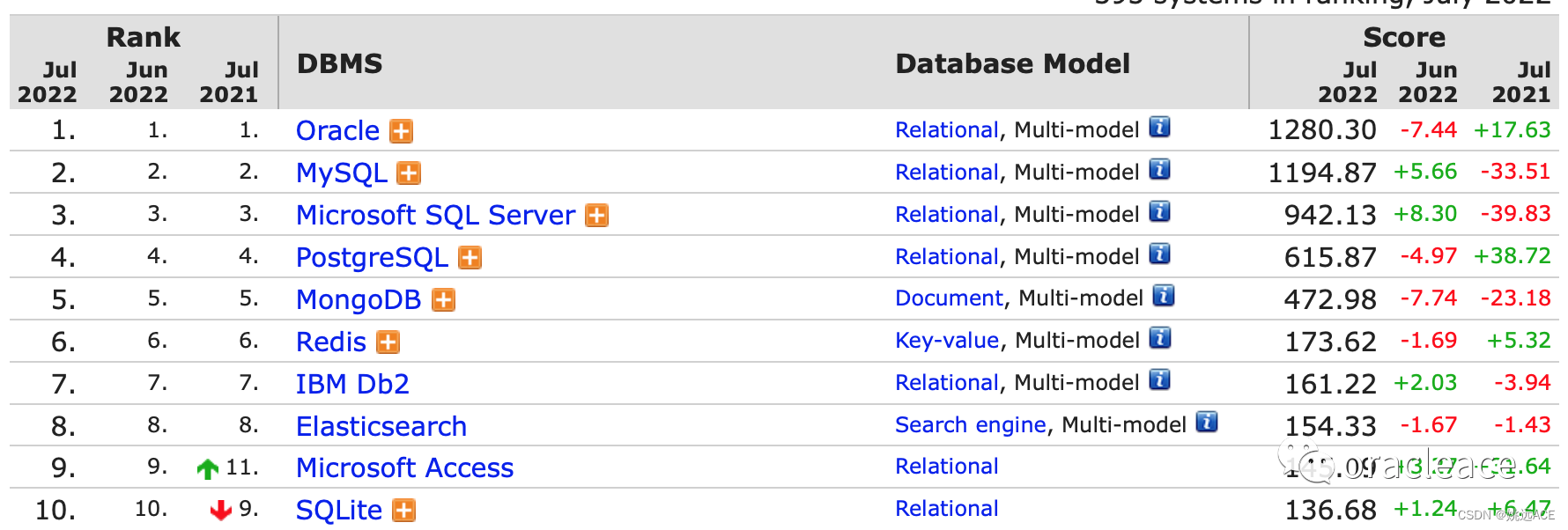
Task: Click the info icon in Microsoft SQL Server row
Action: [1160, 212]
